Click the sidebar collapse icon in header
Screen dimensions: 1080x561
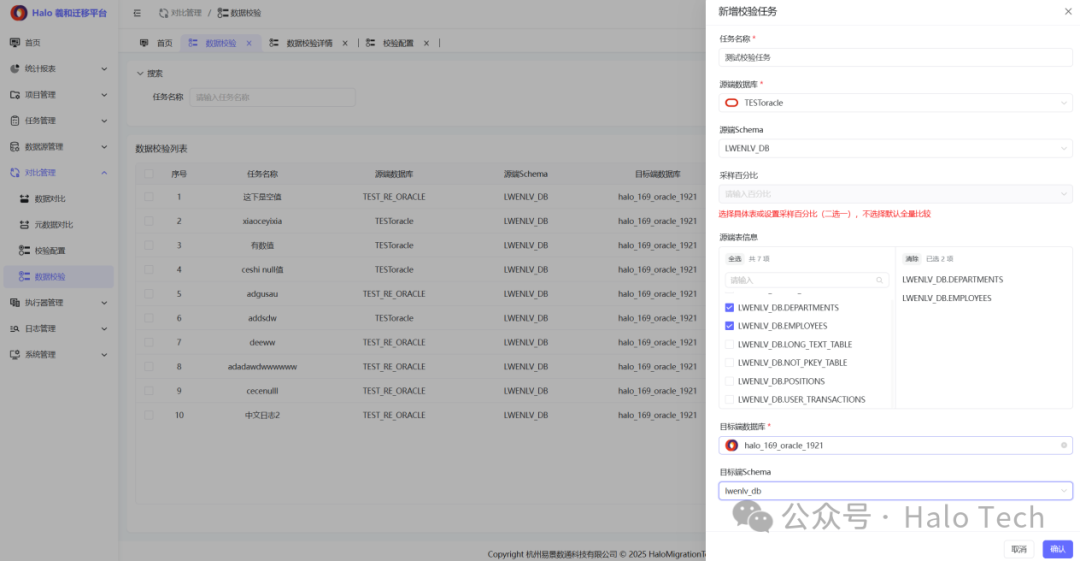(137, 13)
